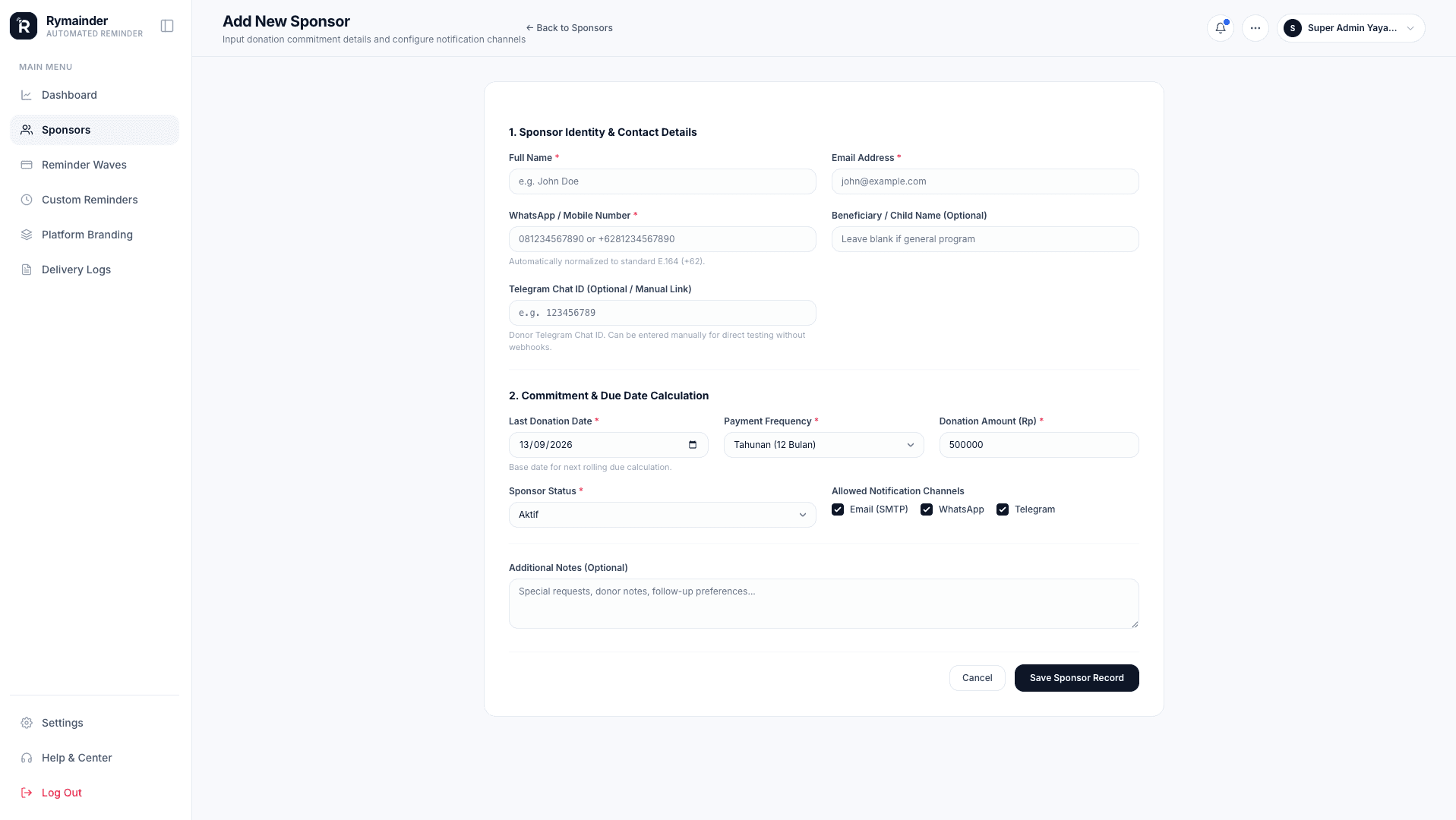The height and width of the screenshot is (820, 1456).
Task: Open the three-dots more options button
Action: point(1255,28)
